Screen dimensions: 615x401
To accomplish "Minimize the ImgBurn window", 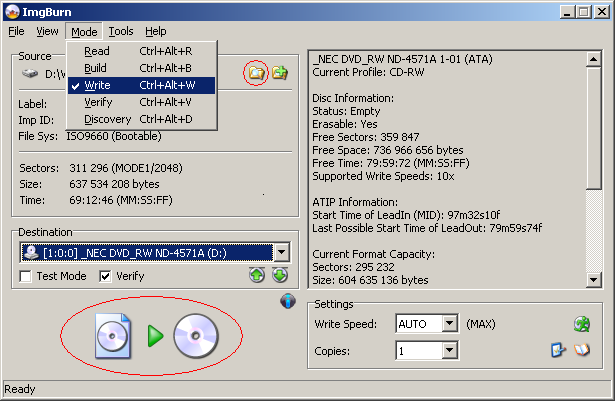I will pos(566,12).
